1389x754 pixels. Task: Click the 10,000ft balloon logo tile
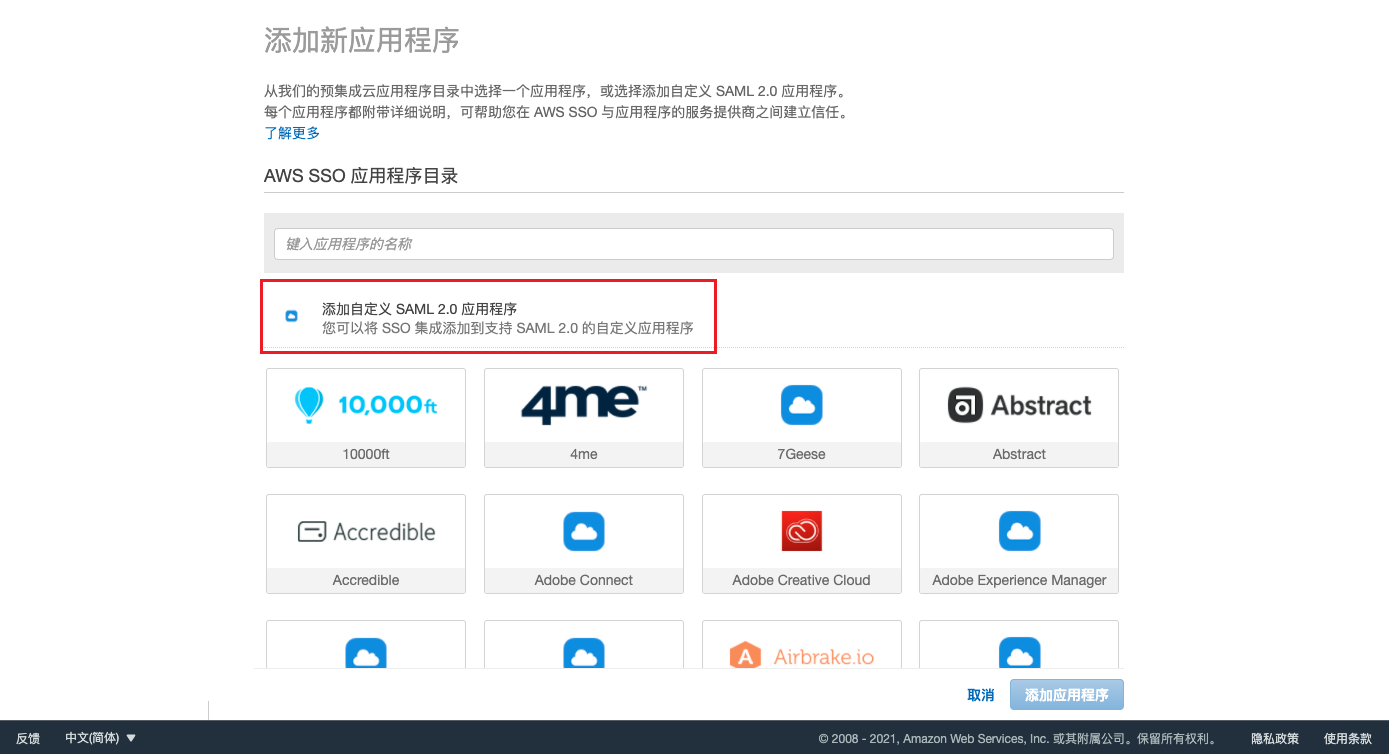366,405
